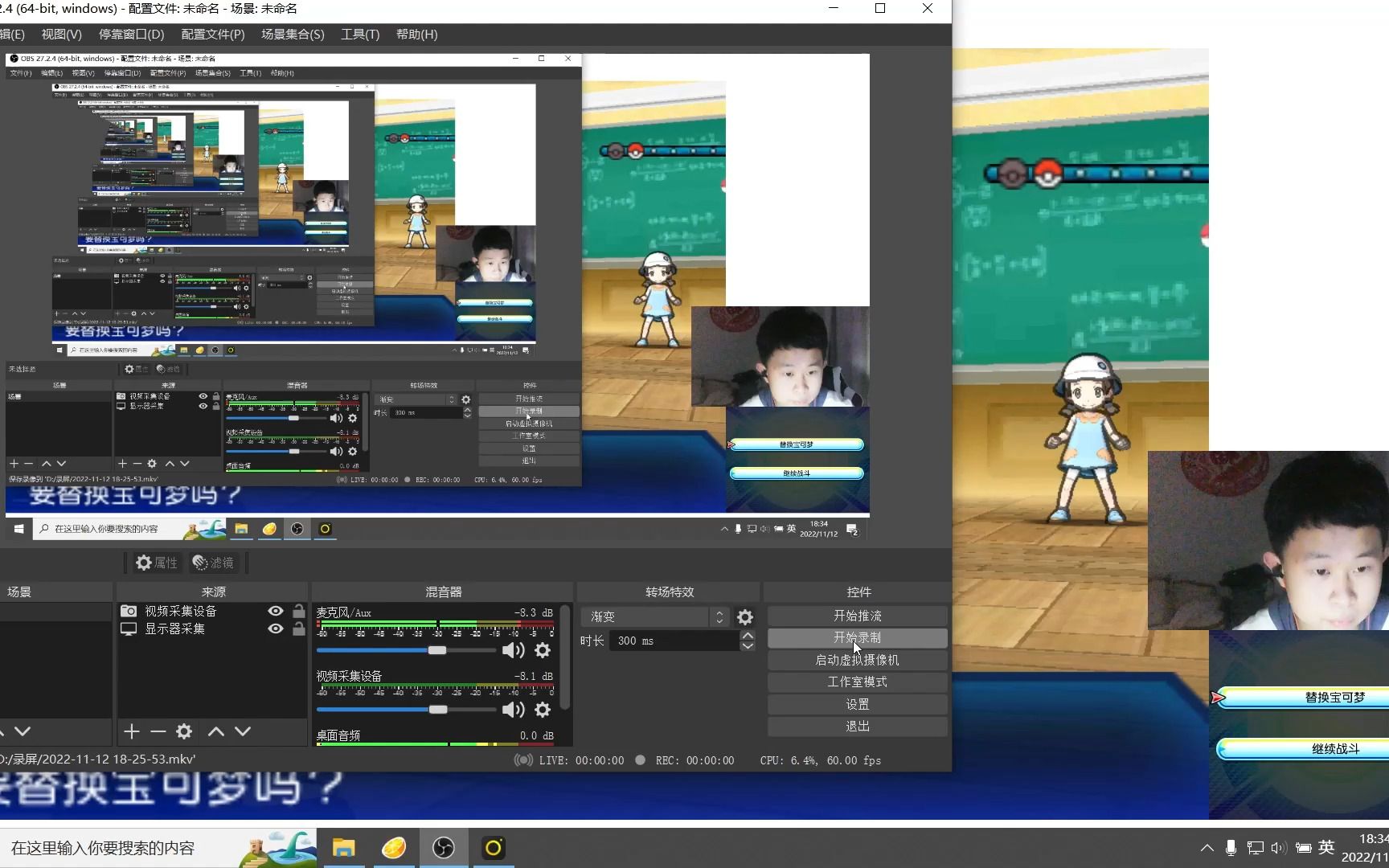Click the 启动虚拟摄像机 button

858,660
